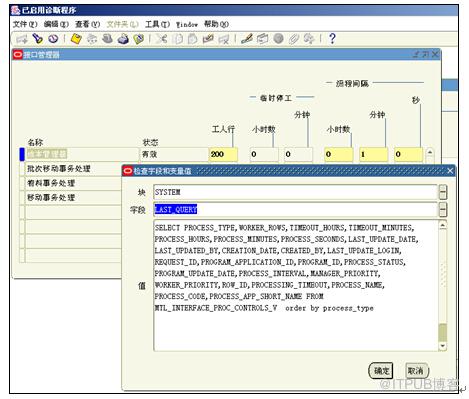469x399 pixels.
Task: Open the list of values for 块 field
Action: tap(443, 192)
